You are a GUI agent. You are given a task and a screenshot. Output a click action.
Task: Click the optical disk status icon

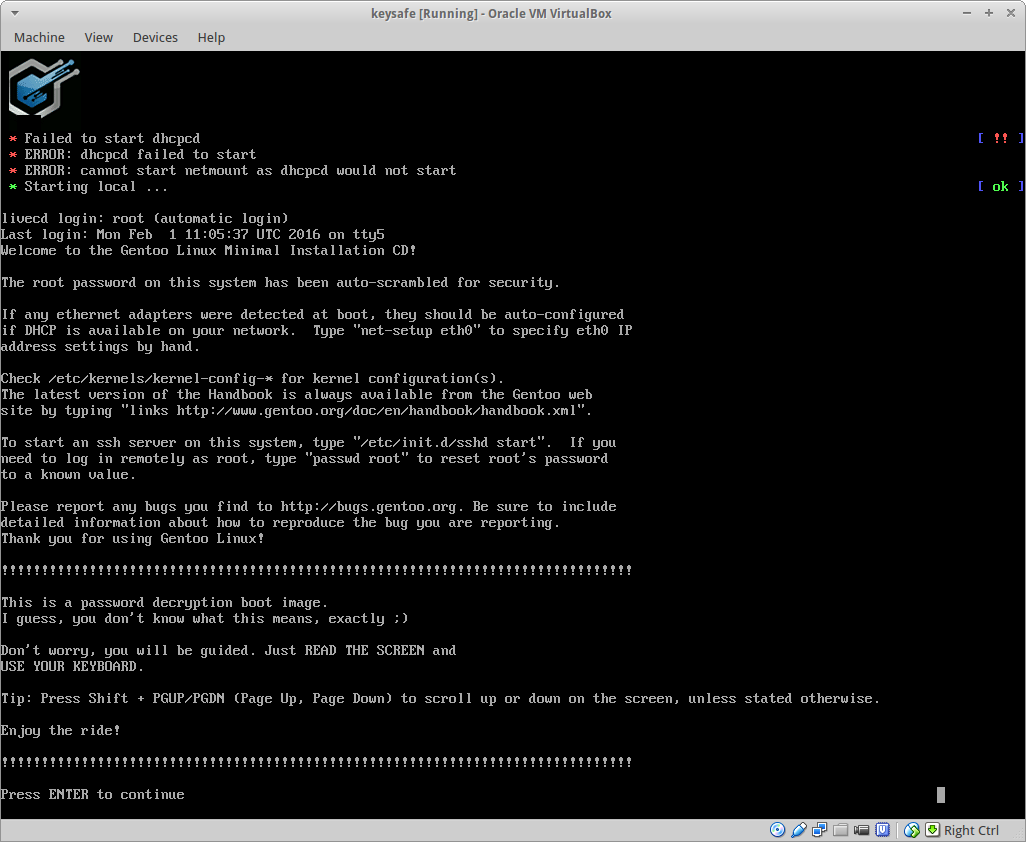pos(777,830)
